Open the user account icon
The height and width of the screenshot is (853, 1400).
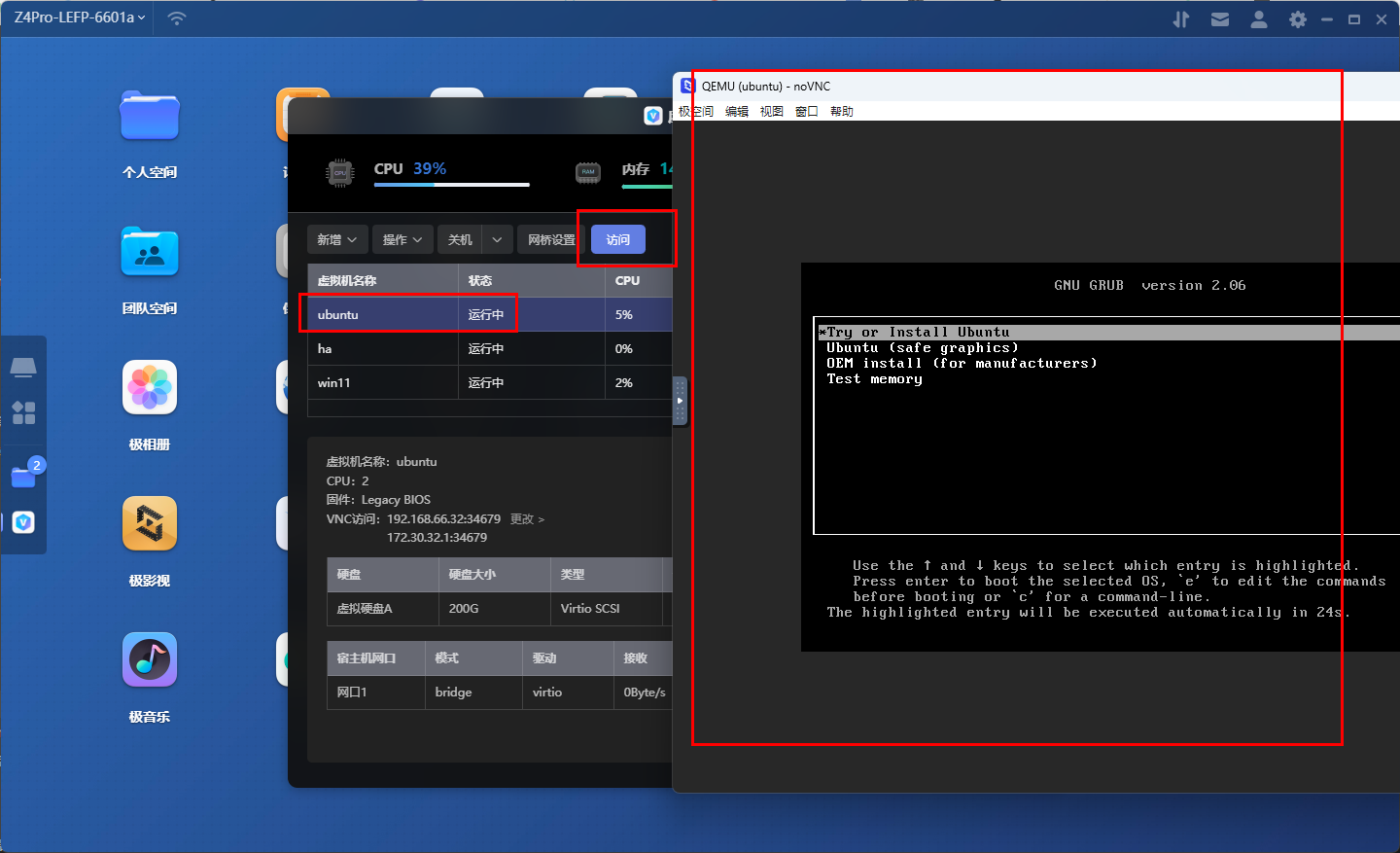coord(1259,19)
